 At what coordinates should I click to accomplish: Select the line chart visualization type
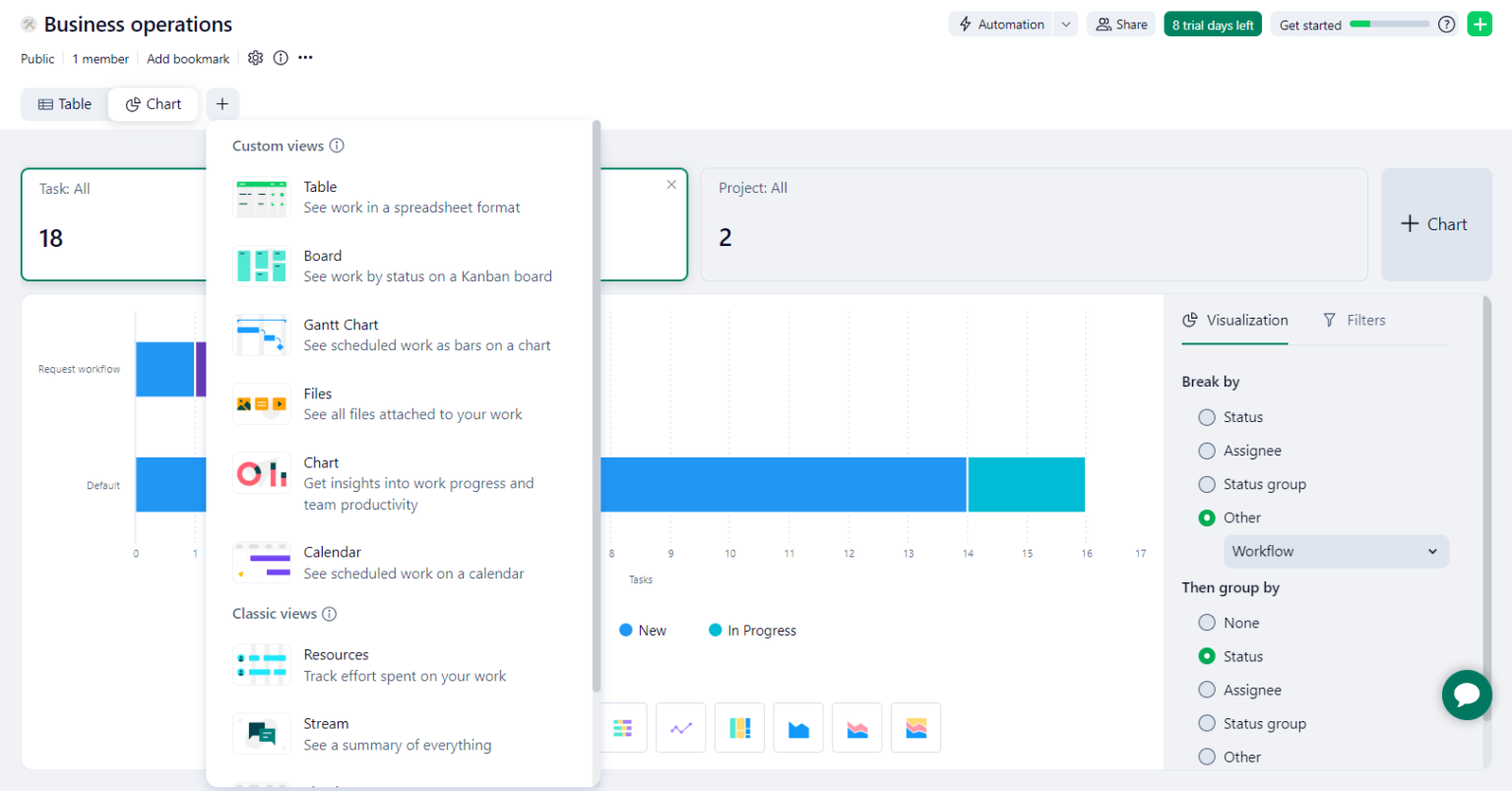[680, 727]
